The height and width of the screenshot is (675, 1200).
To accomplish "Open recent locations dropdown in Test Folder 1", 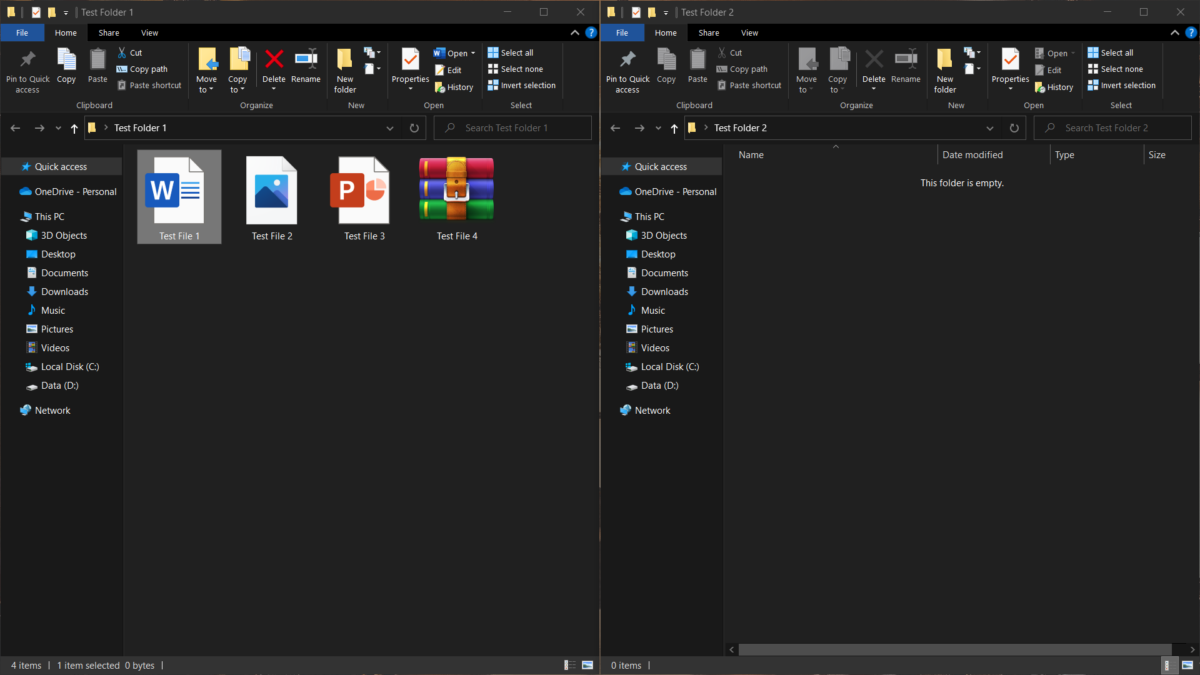I will click(x=59, y=128).
